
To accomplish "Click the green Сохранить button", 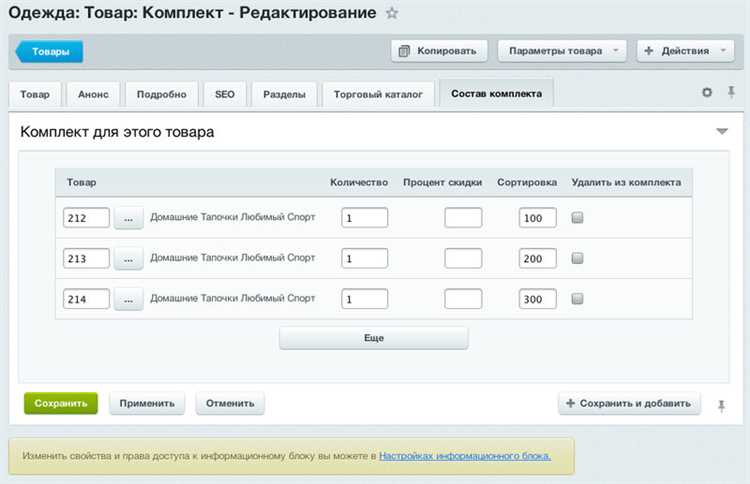I will pyautogui.click(x=61, y=404).
